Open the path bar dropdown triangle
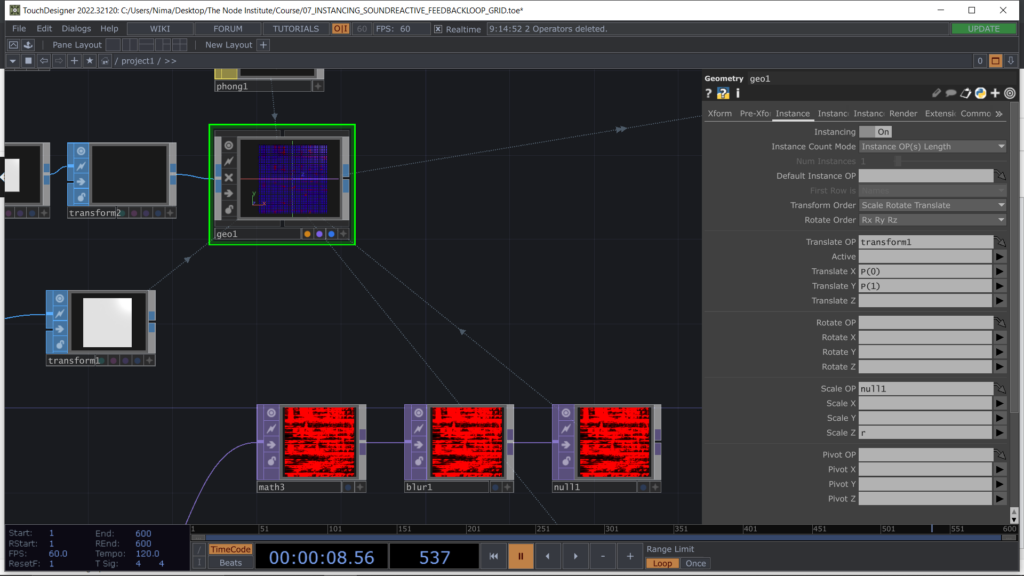Screen dimensions: 1024x576 coord(12,61)
